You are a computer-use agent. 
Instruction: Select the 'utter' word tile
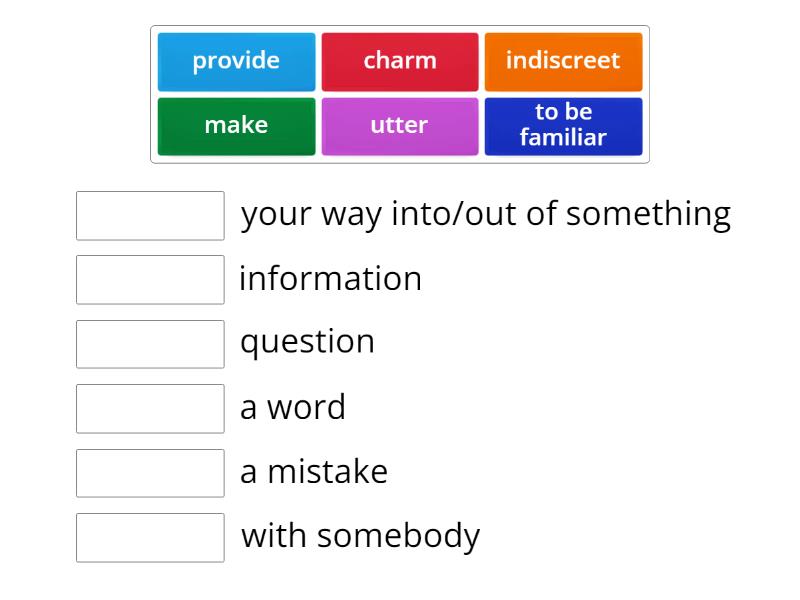point(400,125)
